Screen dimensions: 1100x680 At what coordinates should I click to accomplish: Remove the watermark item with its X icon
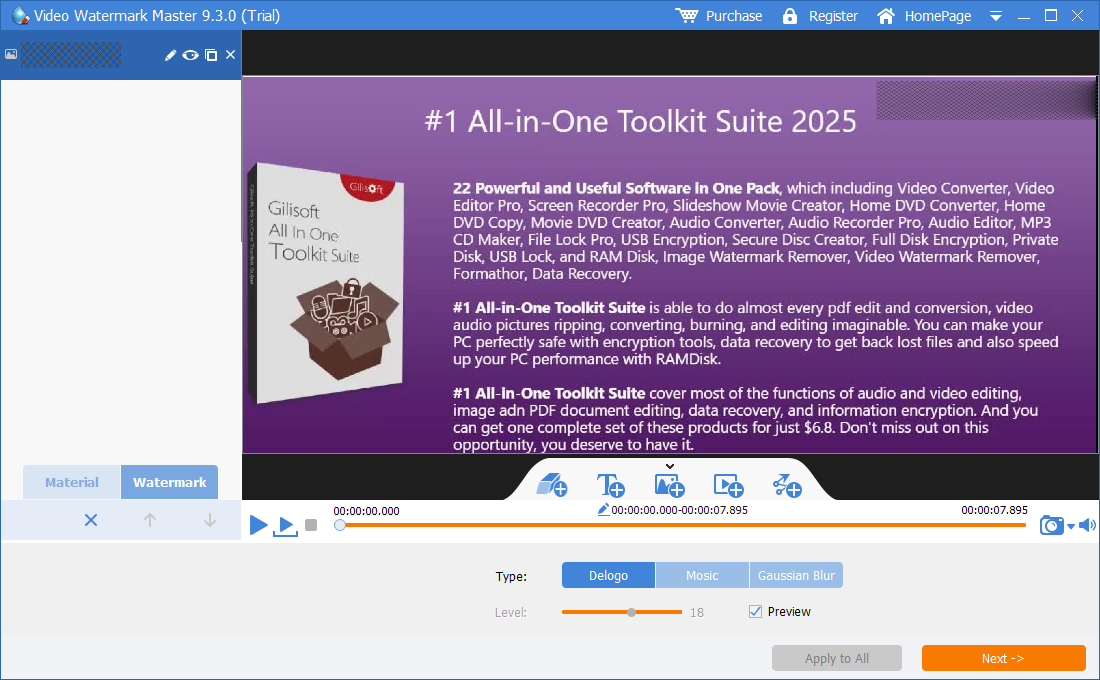click(230, 55)
